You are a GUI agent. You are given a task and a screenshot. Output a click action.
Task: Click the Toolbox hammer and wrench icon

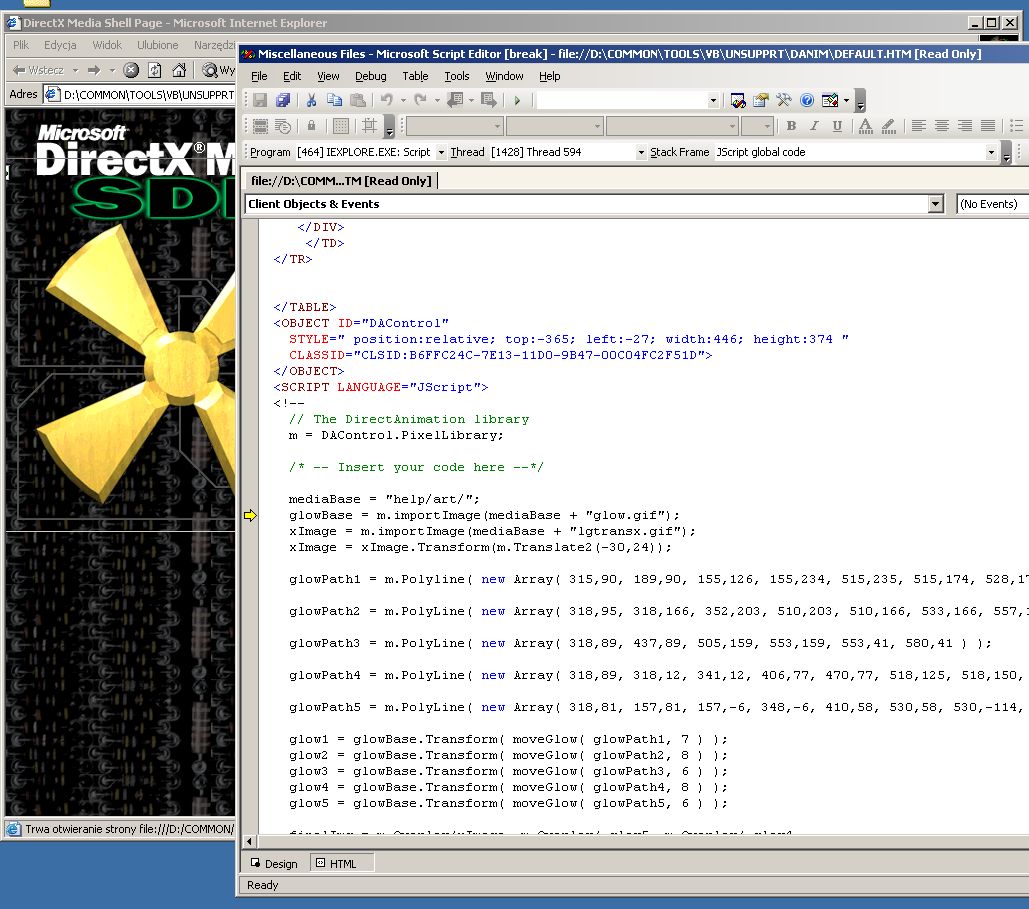(x=784, y=100)
